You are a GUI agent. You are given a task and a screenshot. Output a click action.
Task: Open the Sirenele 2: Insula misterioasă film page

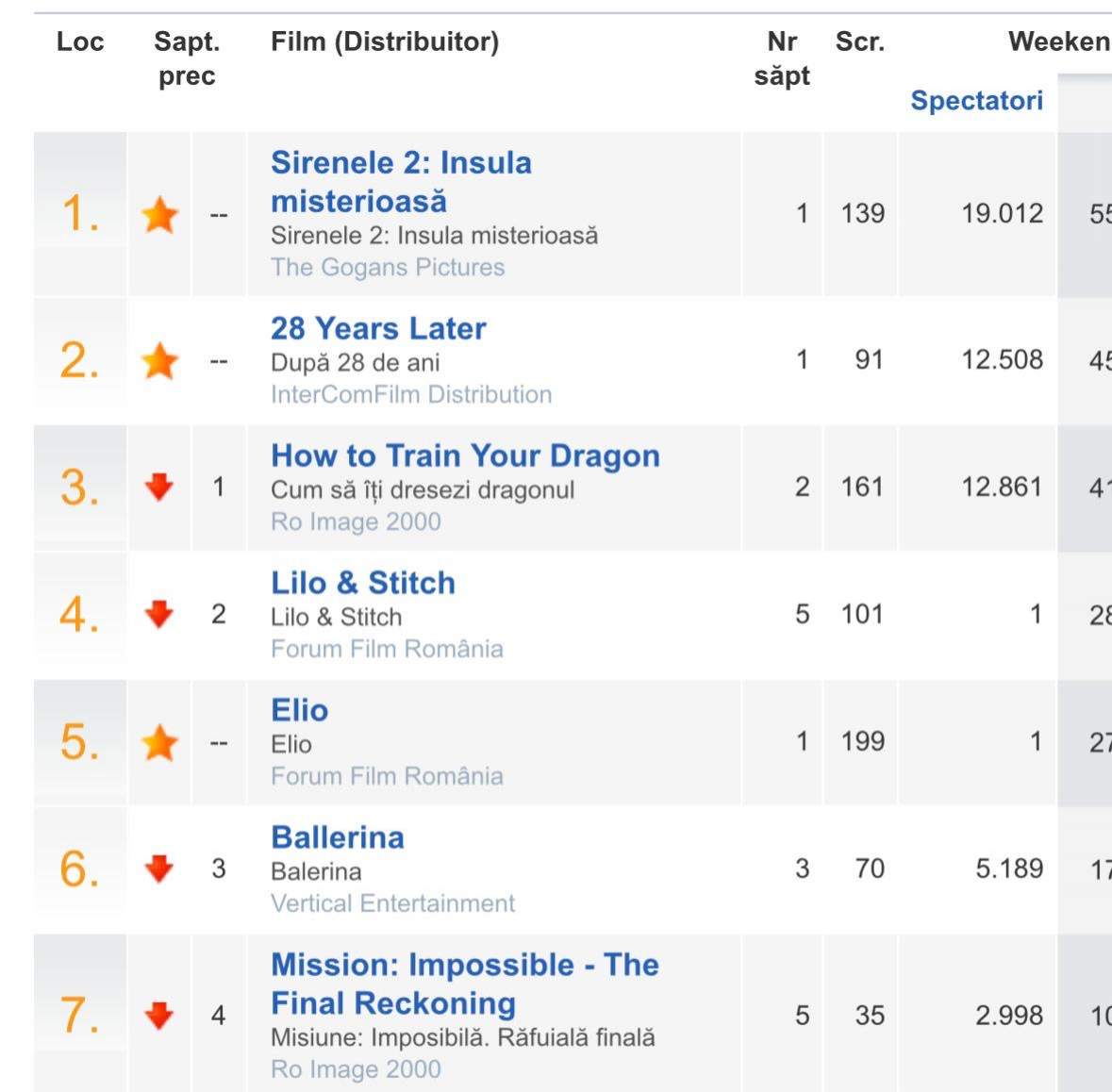tap(402, 181)
